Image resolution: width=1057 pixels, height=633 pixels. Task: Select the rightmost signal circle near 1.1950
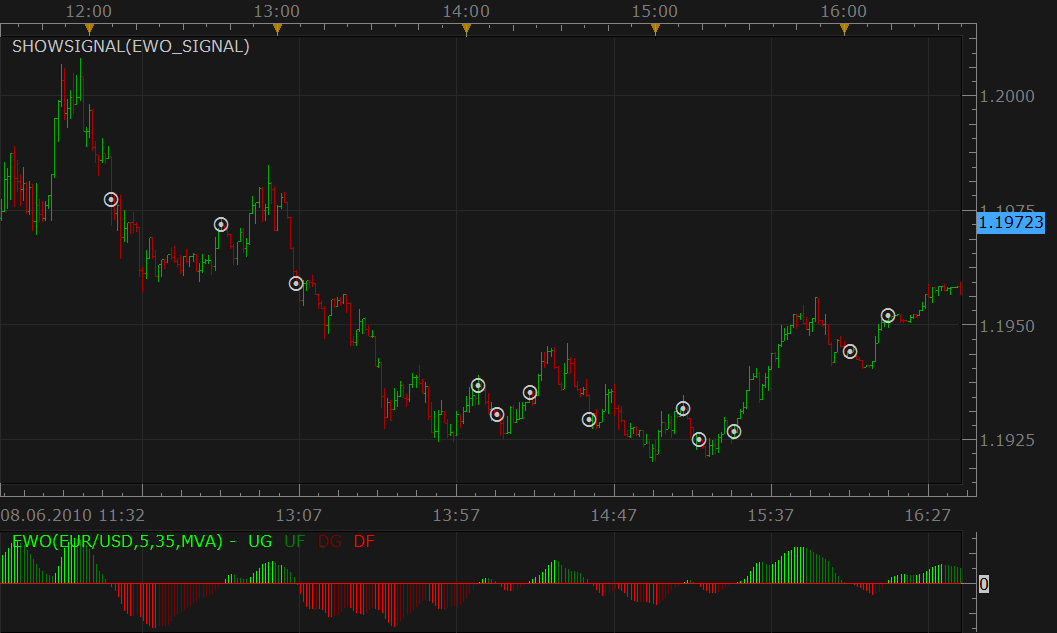coord(888,315)
